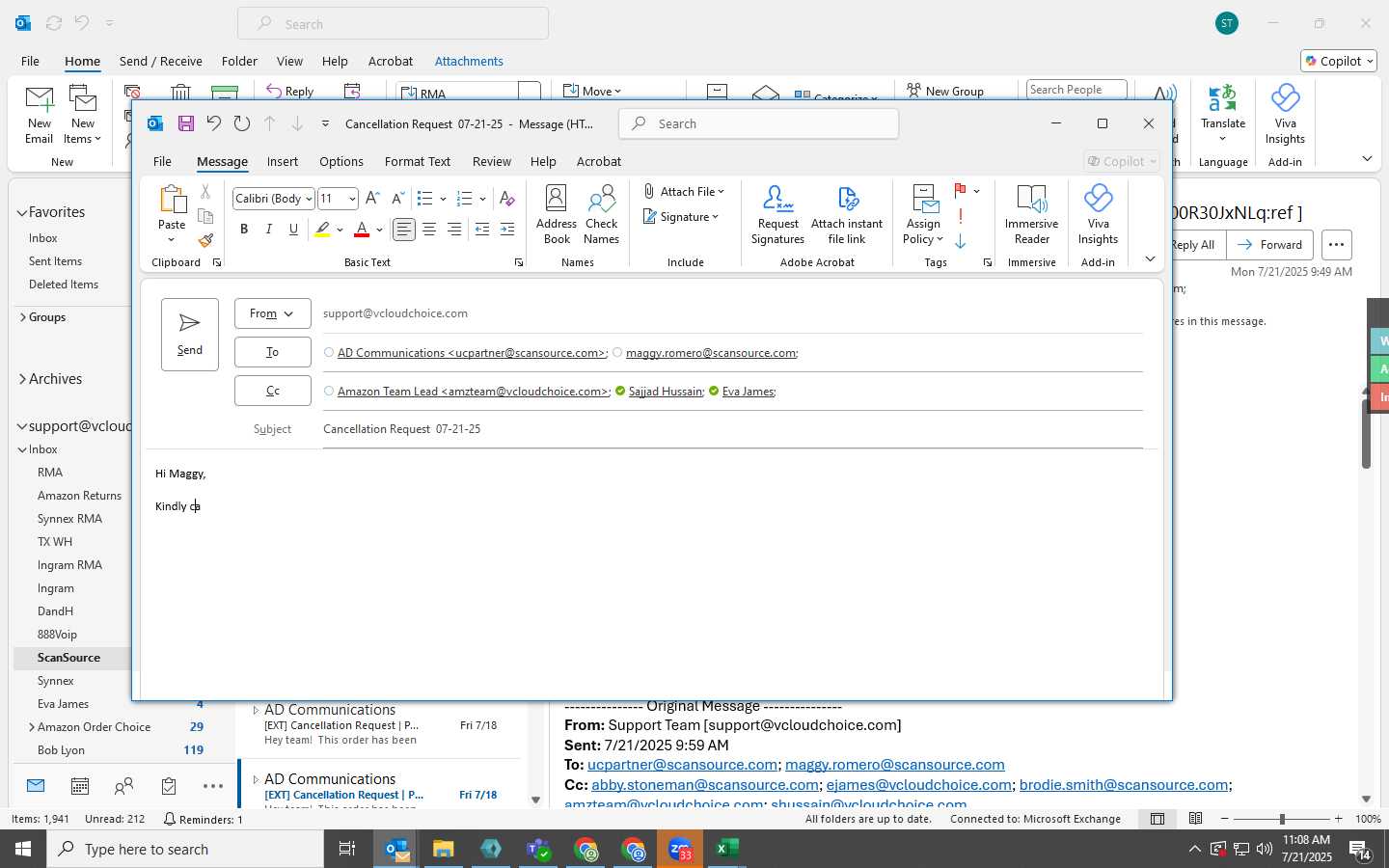Mark message as High Importance
The image size is (1389, 868).
pyautogui.click(x=961, y=217)
